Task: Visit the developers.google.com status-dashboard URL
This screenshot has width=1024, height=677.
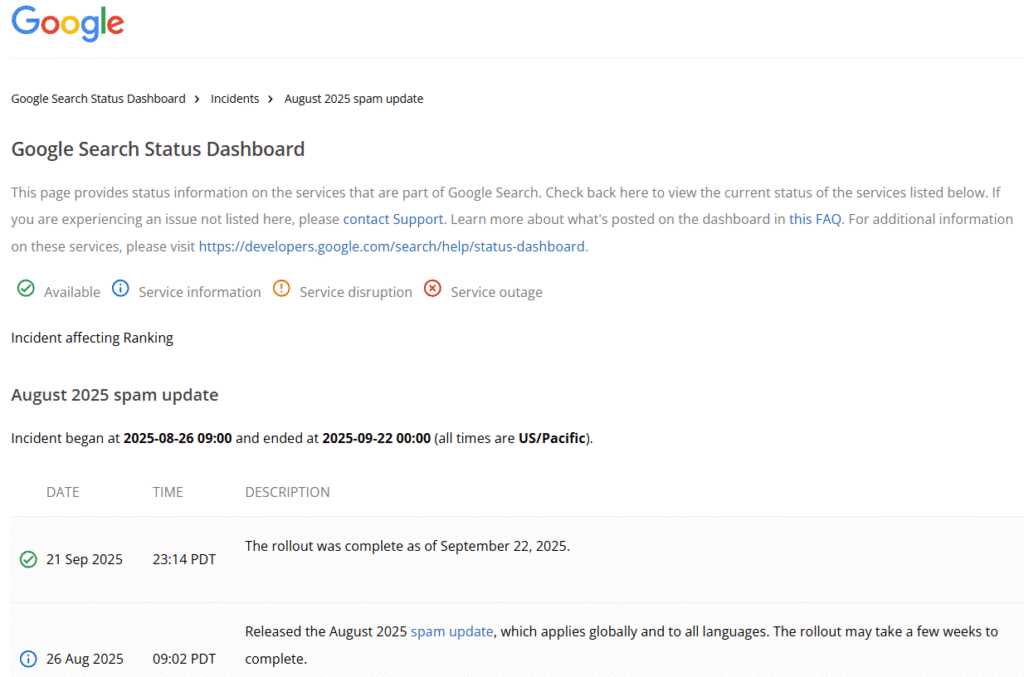Action: point(392,246)
